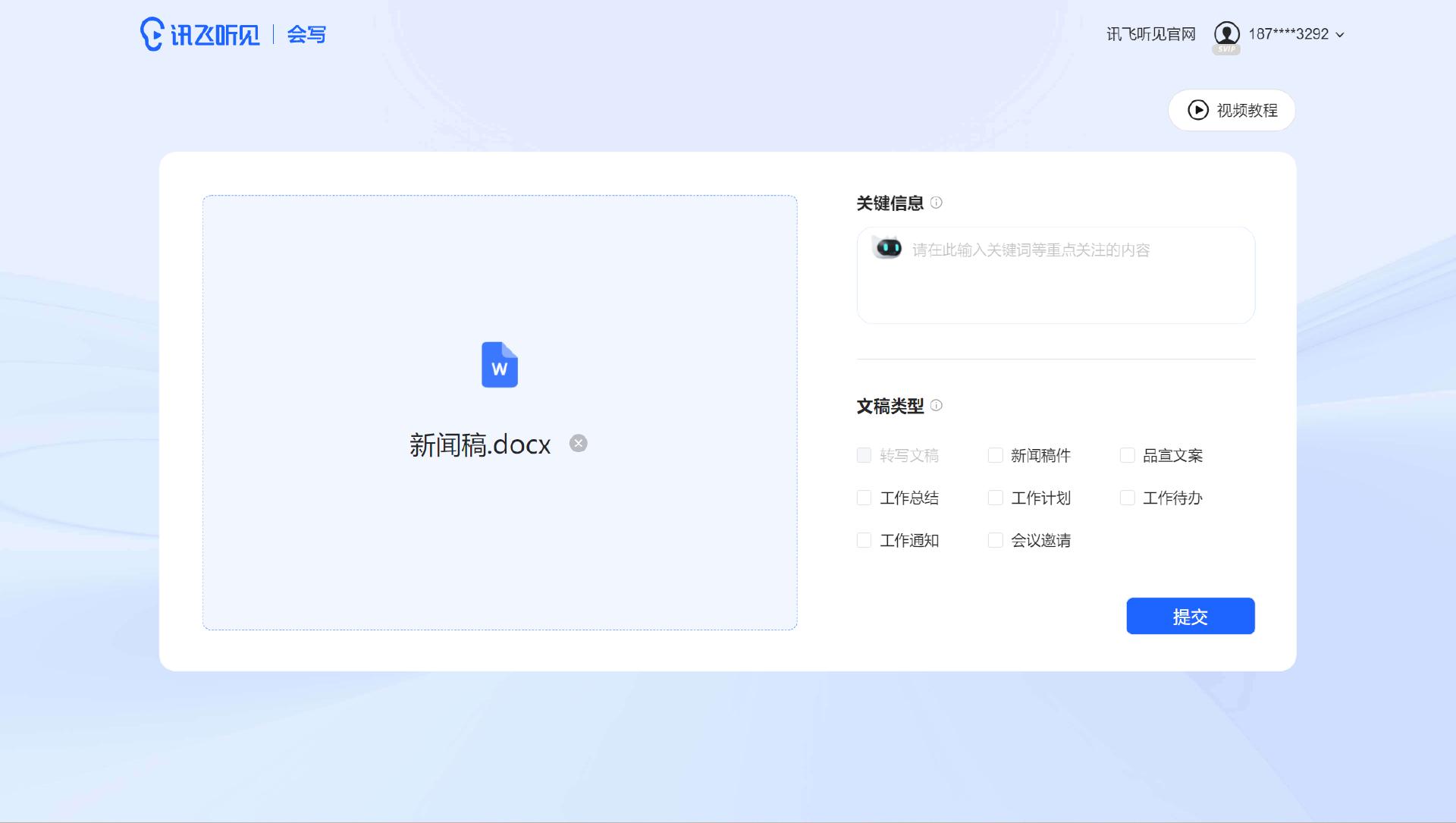Click the info icon next to 关键信息
The image size is (1456, 823).
coord(935,203)
